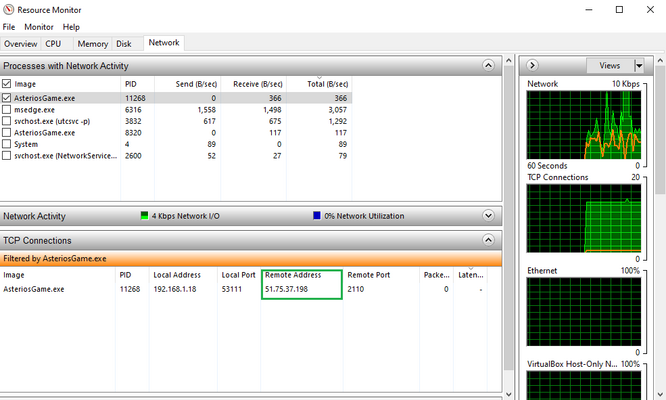666x400 pixels.
Task: Click the System process name
Action: click(26, 144)
